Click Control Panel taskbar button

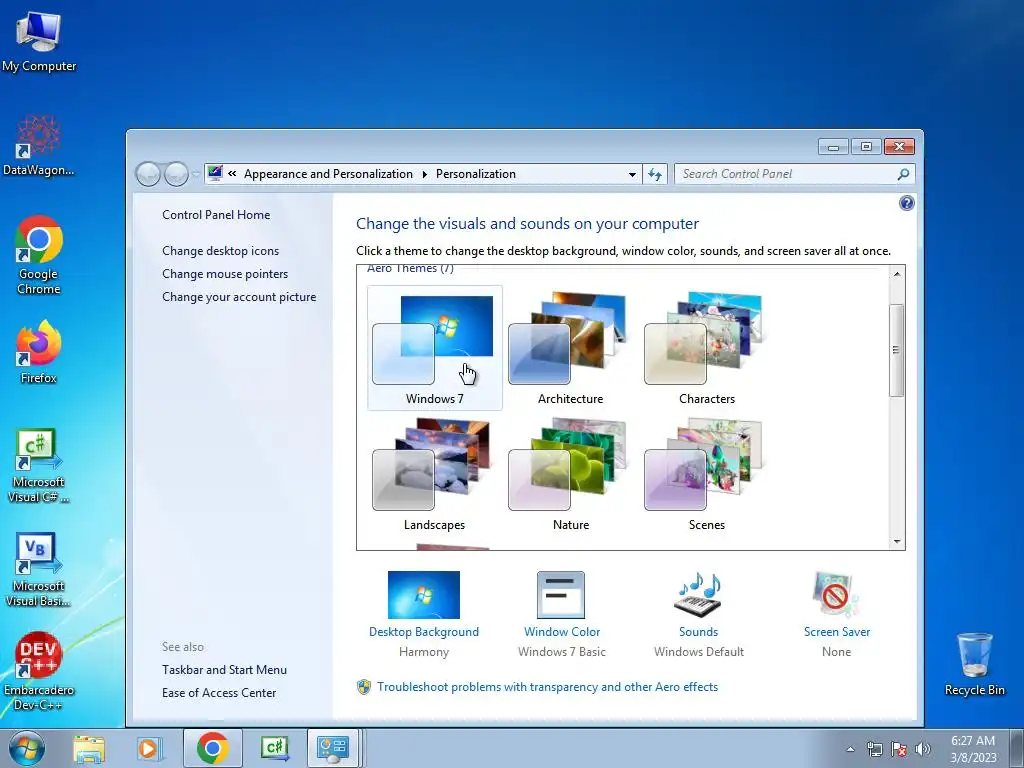coord(333,748)
